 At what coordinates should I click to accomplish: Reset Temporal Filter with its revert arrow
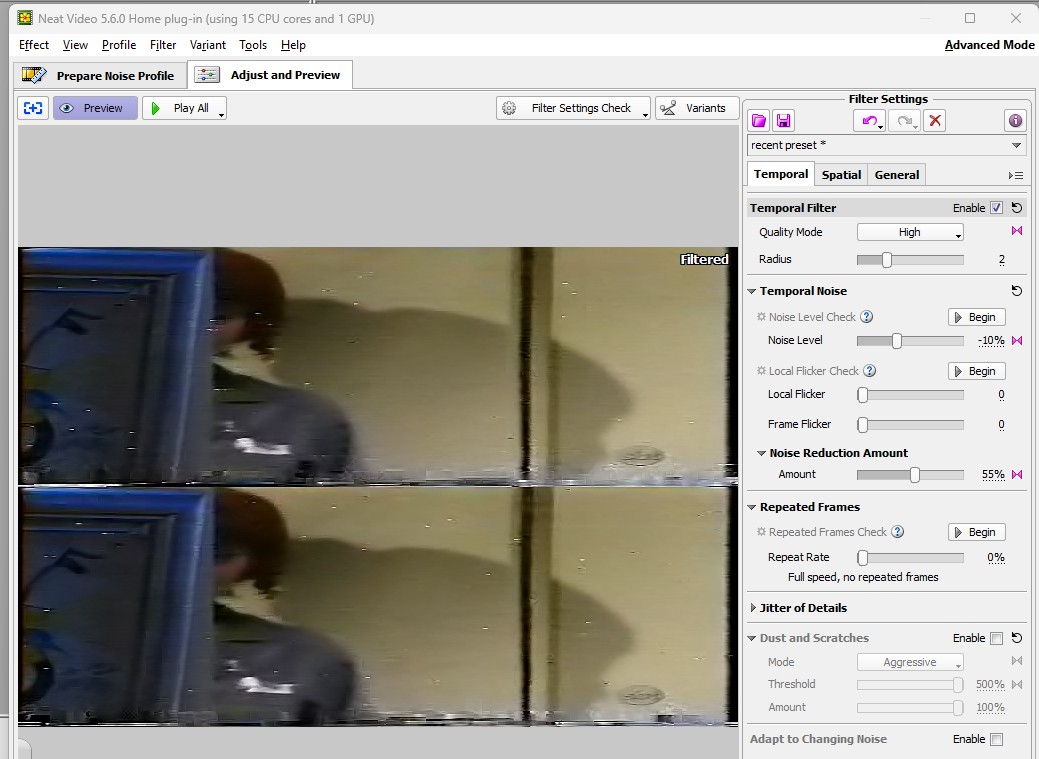(x=1017, y=208)
